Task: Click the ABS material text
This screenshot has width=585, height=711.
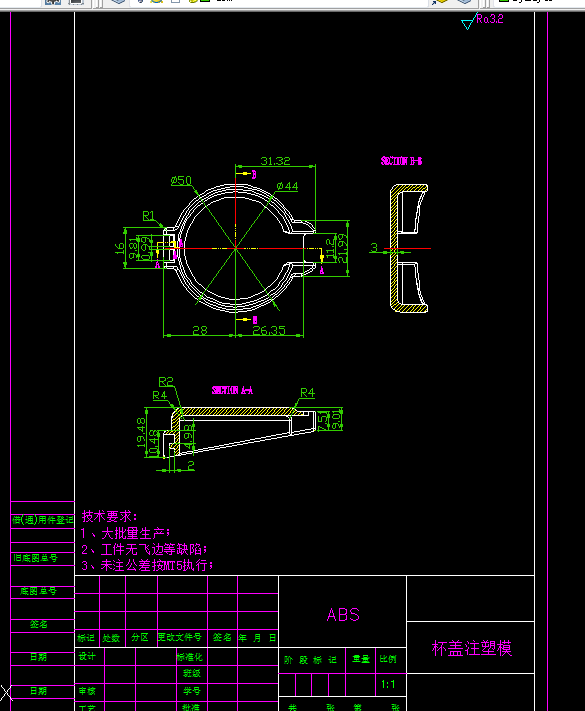Action: point(343,615)
